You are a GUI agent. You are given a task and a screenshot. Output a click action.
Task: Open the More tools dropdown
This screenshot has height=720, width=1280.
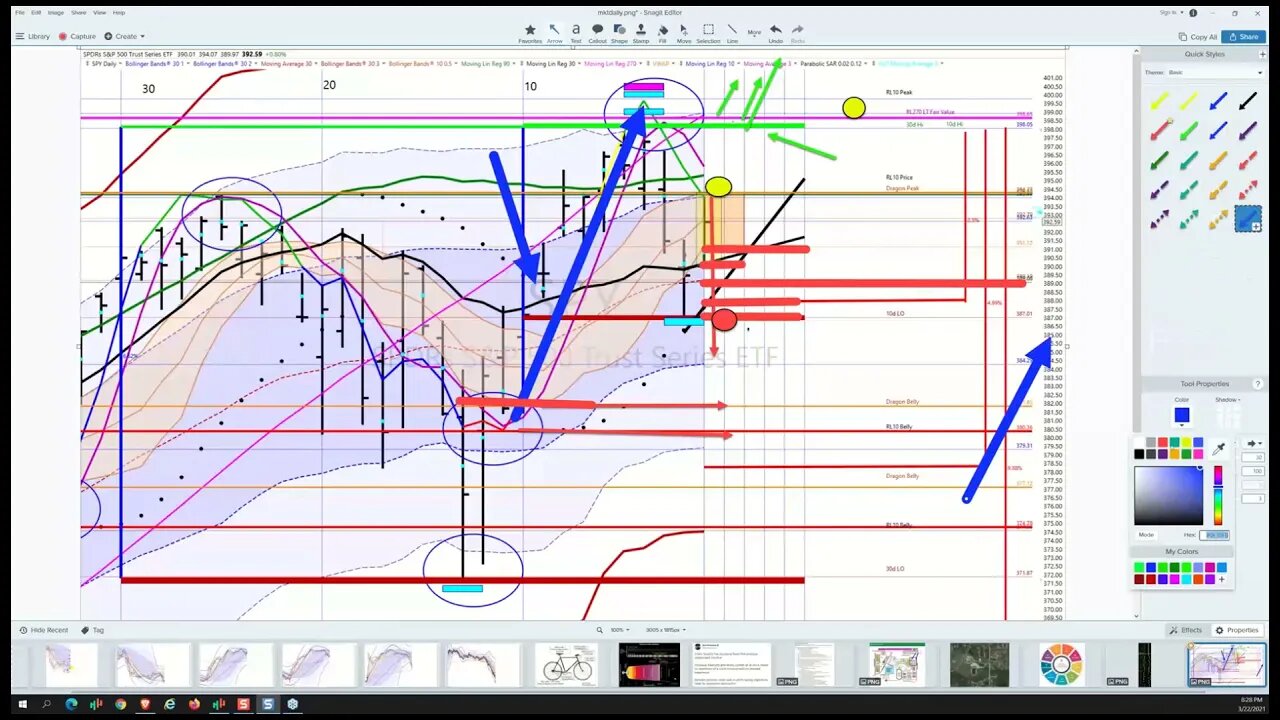click(x=754, y=32)
